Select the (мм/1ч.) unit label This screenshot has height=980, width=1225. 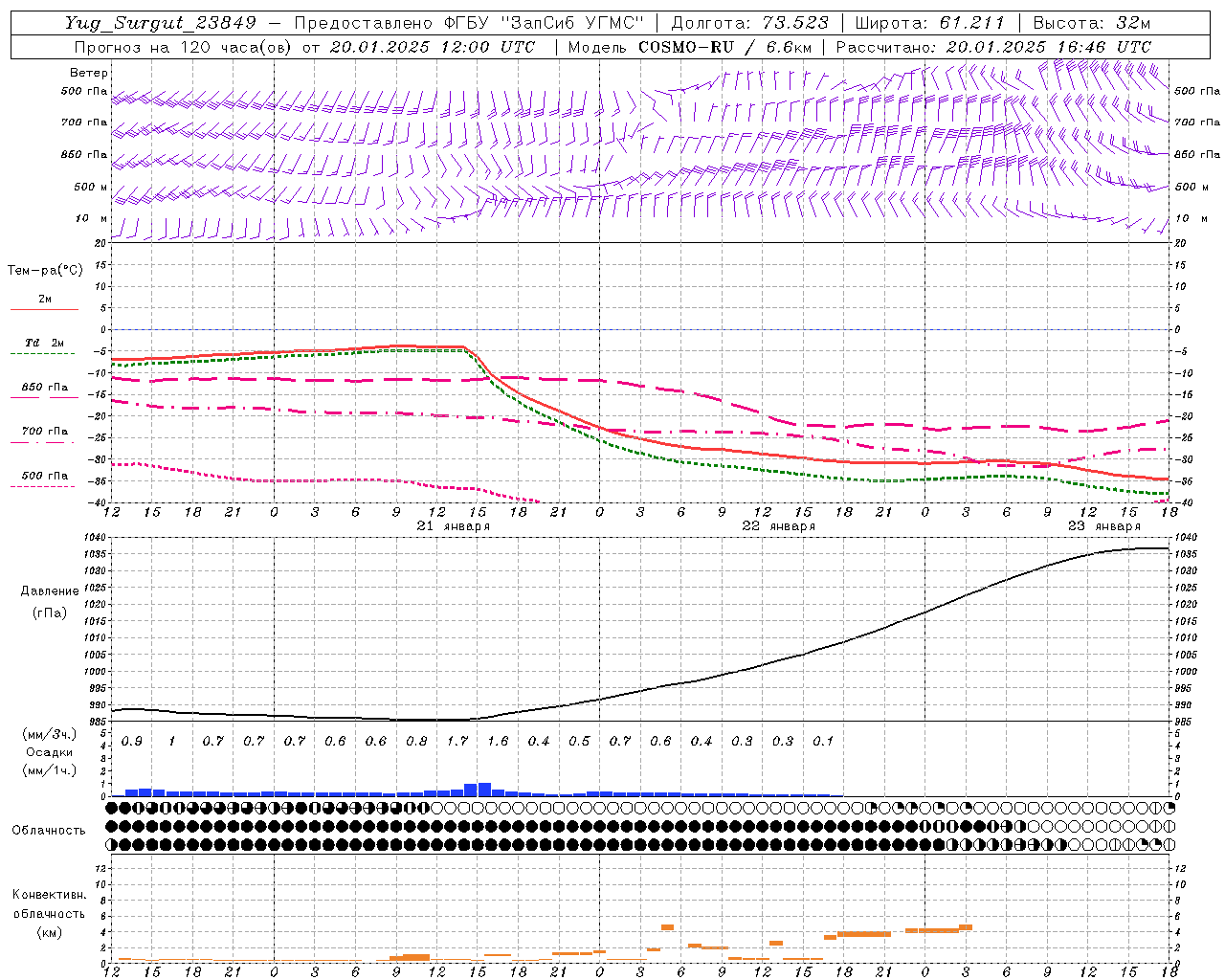tap(50, 769)
